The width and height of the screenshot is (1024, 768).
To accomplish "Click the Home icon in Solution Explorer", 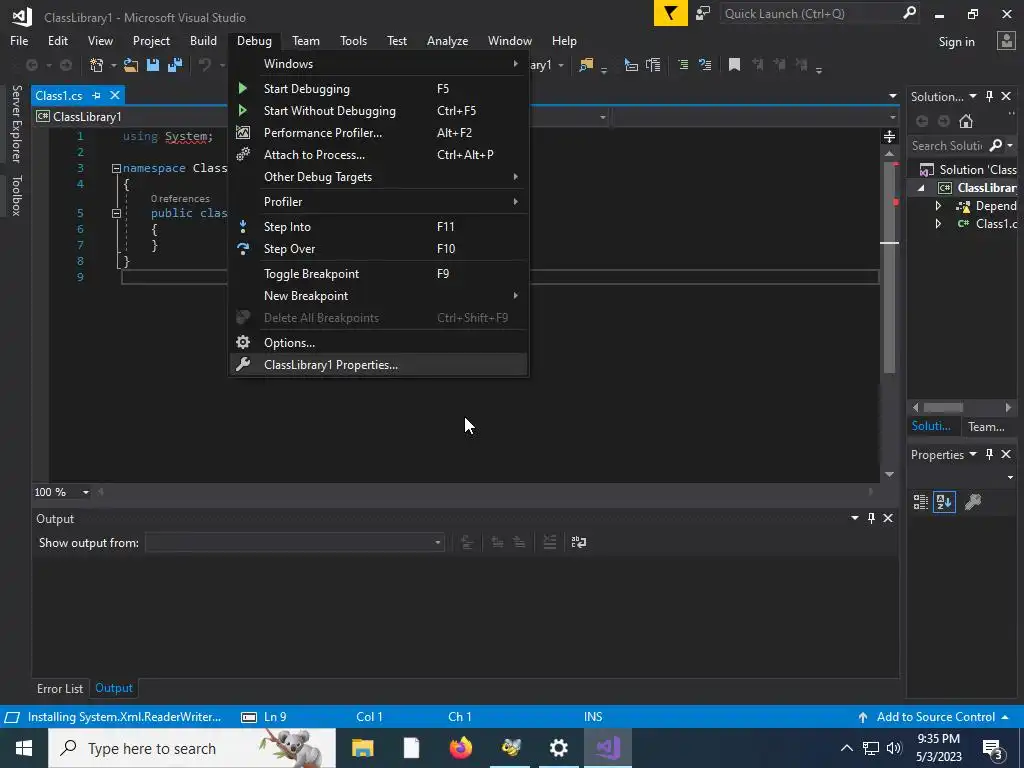I will pos(966,121).
